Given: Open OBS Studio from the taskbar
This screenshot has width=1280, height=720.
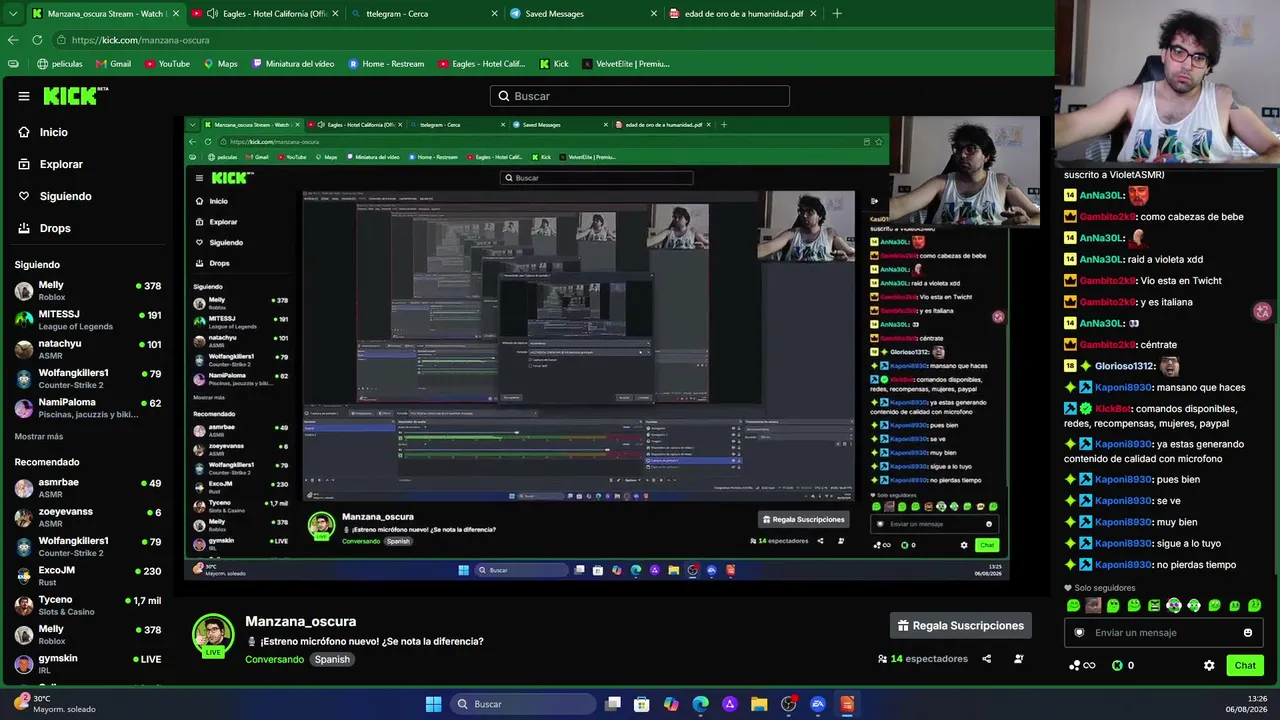Looking at the screenshot, I should coord(788,704).
